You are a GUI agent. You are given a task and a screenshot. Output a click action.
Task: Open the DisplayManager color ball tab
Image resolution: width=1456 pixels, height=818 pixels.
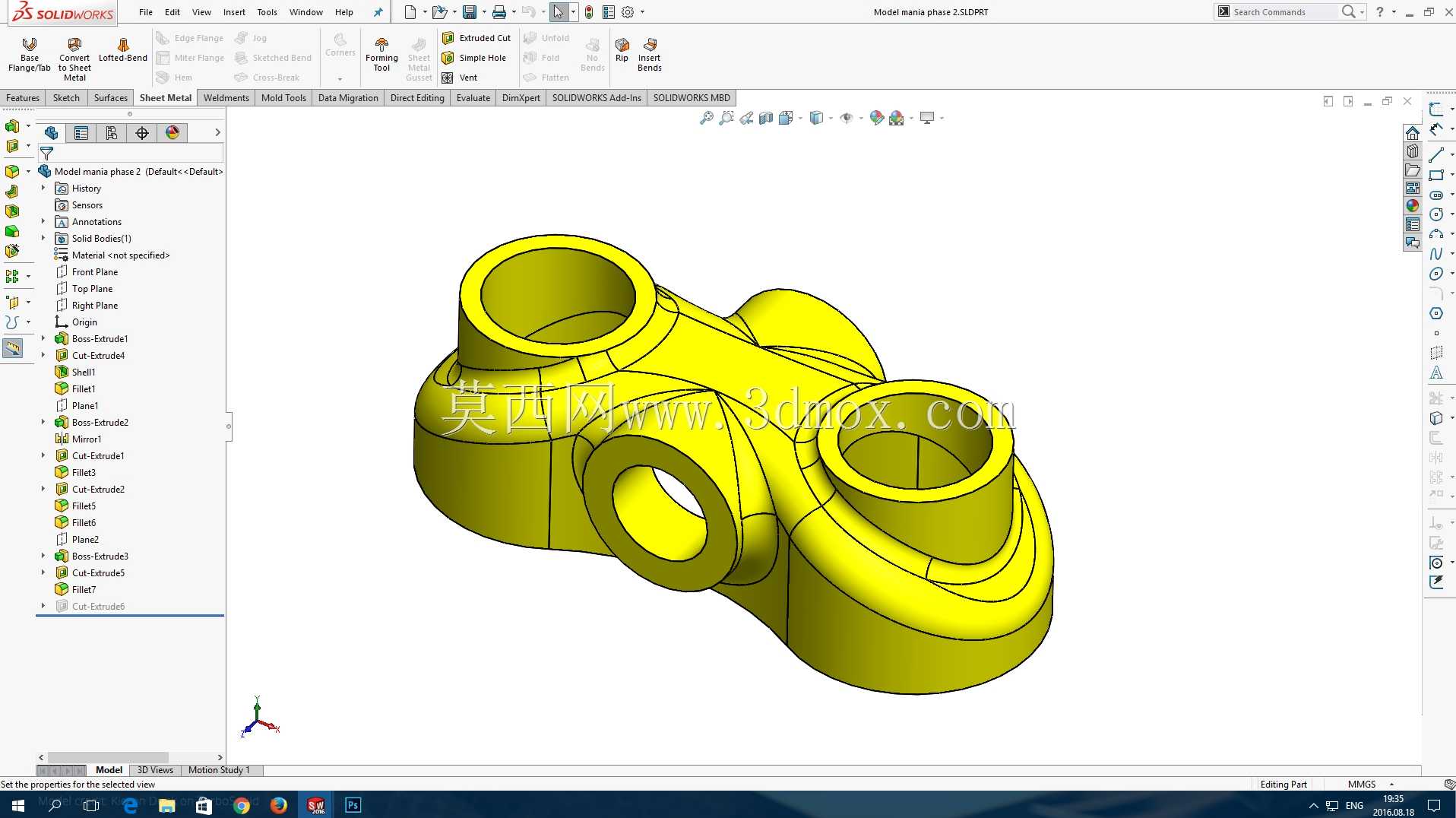[x=173, y=133]
